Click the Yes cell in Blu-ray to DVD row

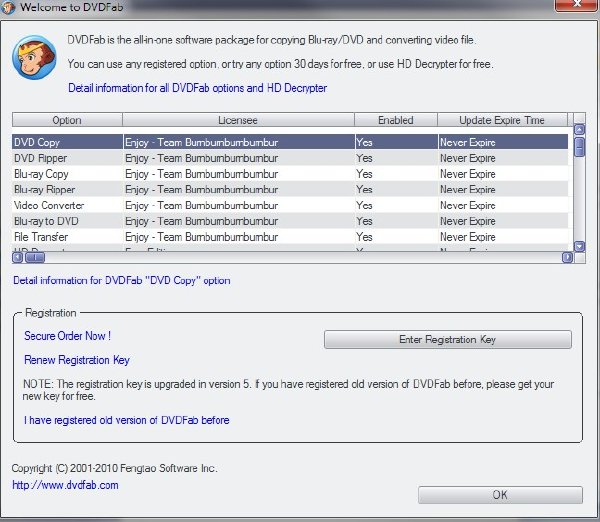coord(396,221)
